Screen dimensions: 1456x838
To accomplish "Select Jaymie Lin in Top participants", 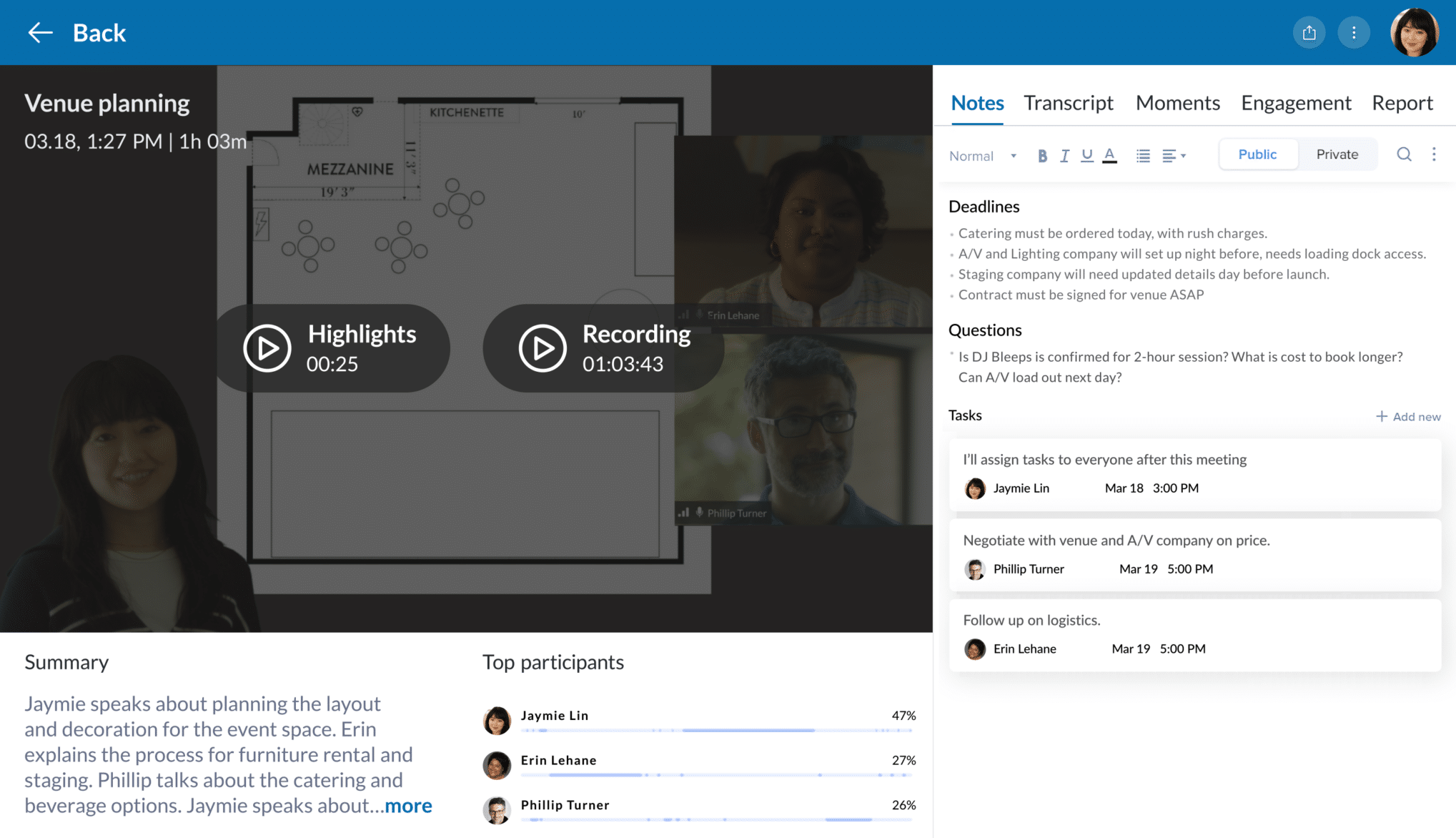I will click(699, 721).
